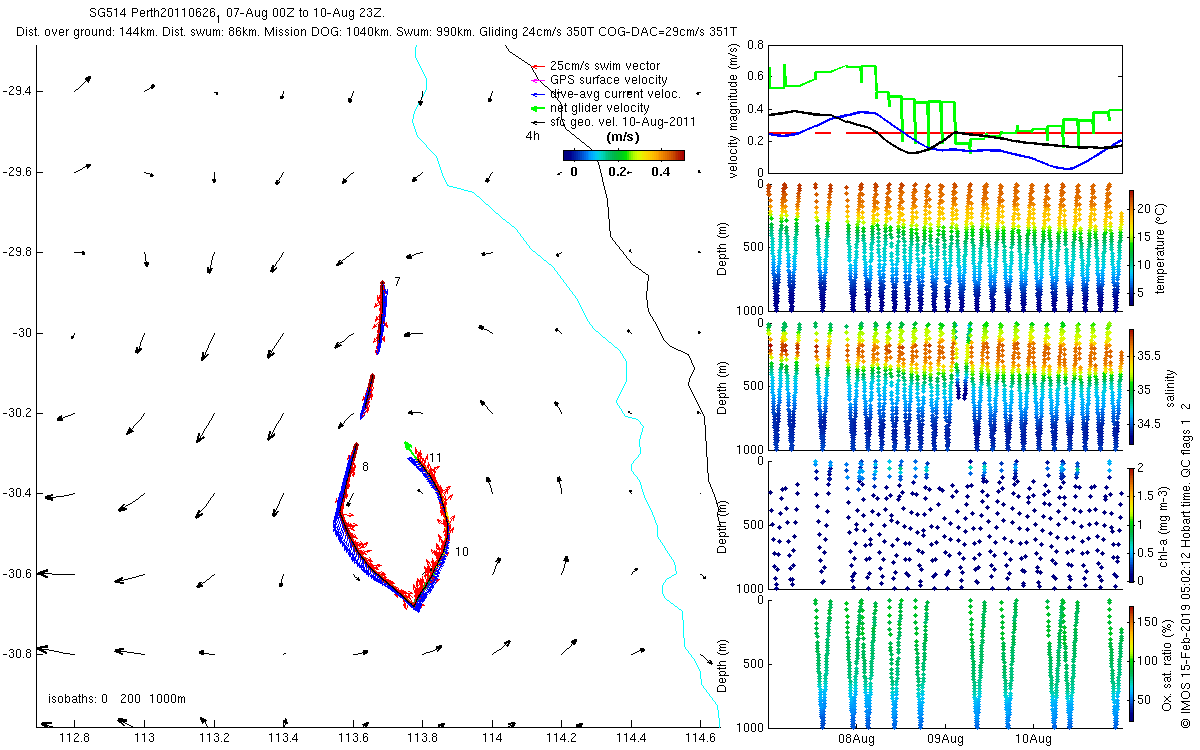Viewport: 1200px width, 750px height.
Task: Click the day label "11" on the glider track
Action: click(435, 458)
